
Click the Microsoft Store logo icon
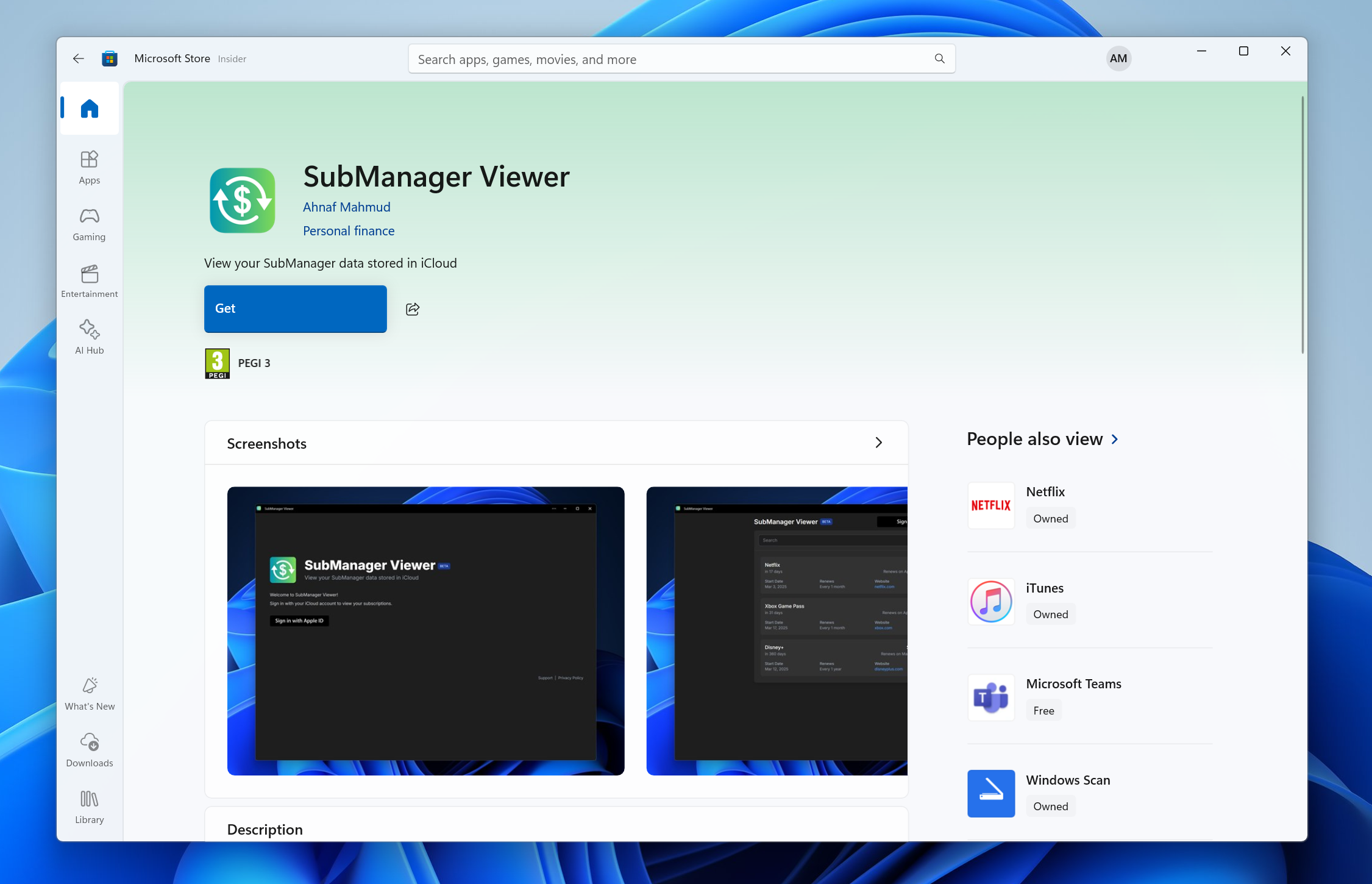point(110,59)
